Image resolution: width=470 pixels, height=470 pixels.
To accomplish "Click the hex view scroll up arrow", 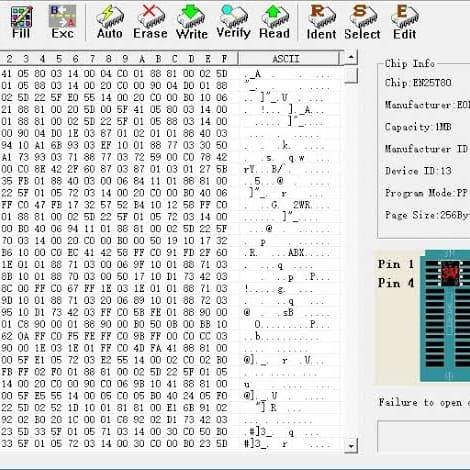I will (x=351, y=57).
